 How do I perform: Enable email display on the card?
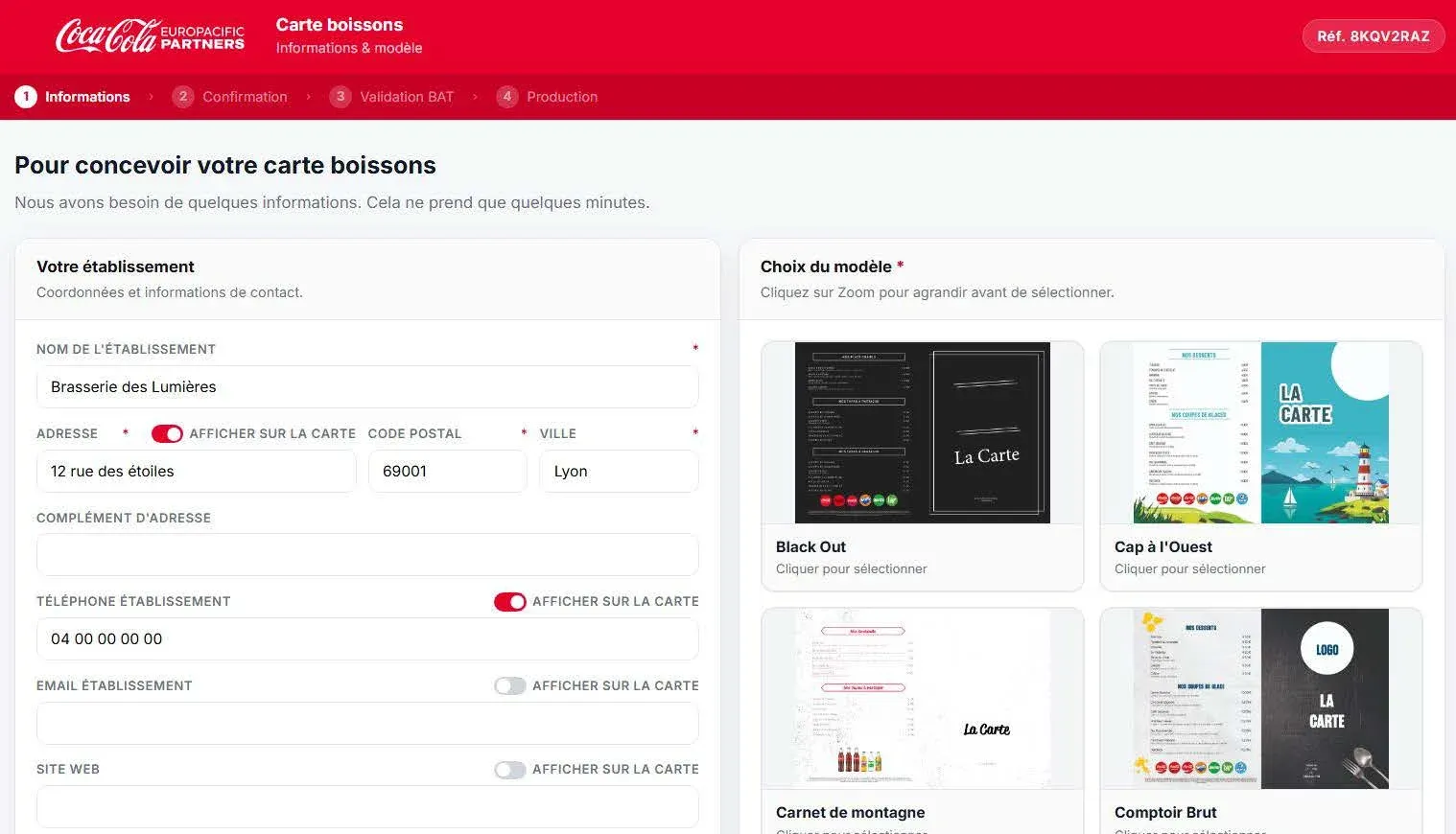[x=510, y=686]
